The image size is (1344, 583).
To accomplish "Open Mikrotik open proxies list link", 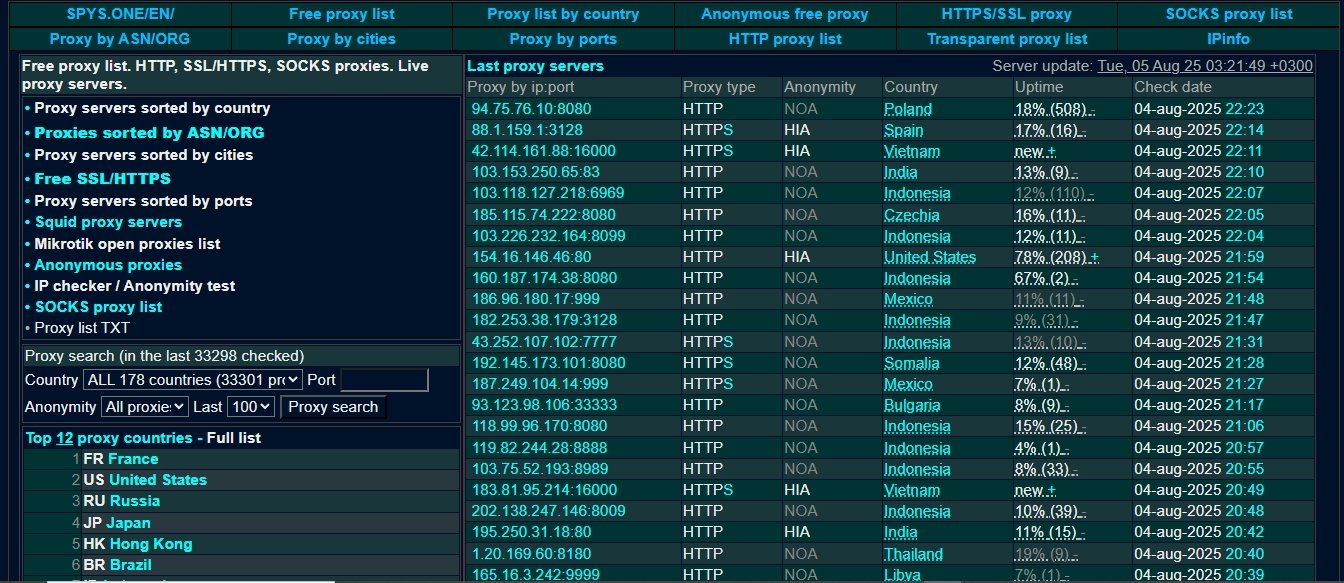I will click(x=127, y=244).
